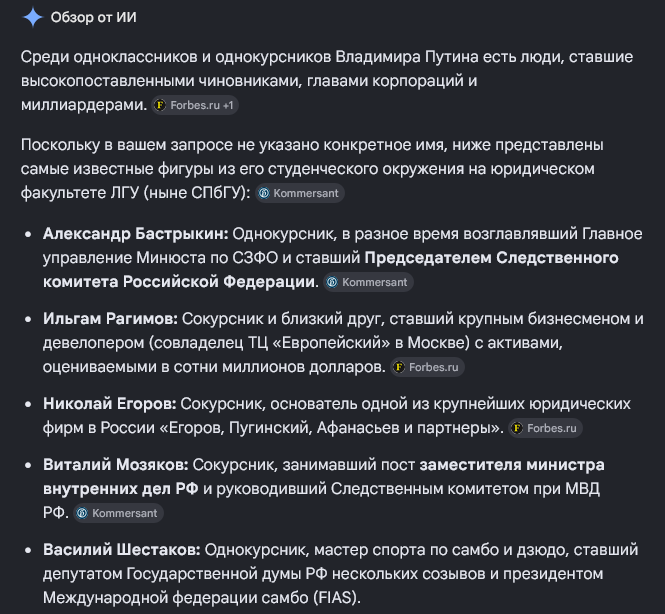Open the Forbes.ru source for Ильгам Рагимов
This screenshot has height=614, width=665.
coord(428,367)
